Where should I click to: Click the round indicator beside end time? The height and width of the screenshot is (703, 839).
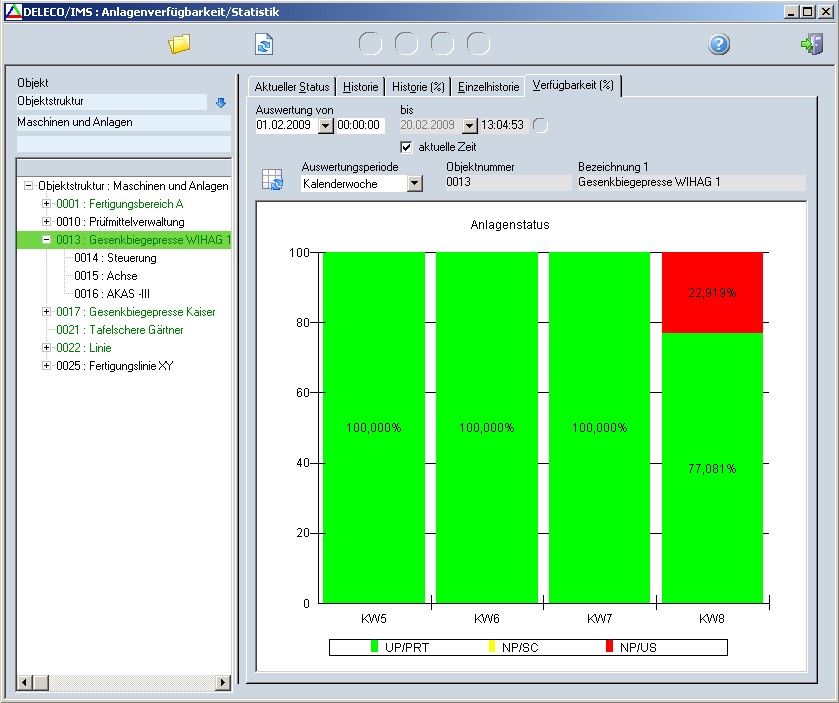(540, 125)
